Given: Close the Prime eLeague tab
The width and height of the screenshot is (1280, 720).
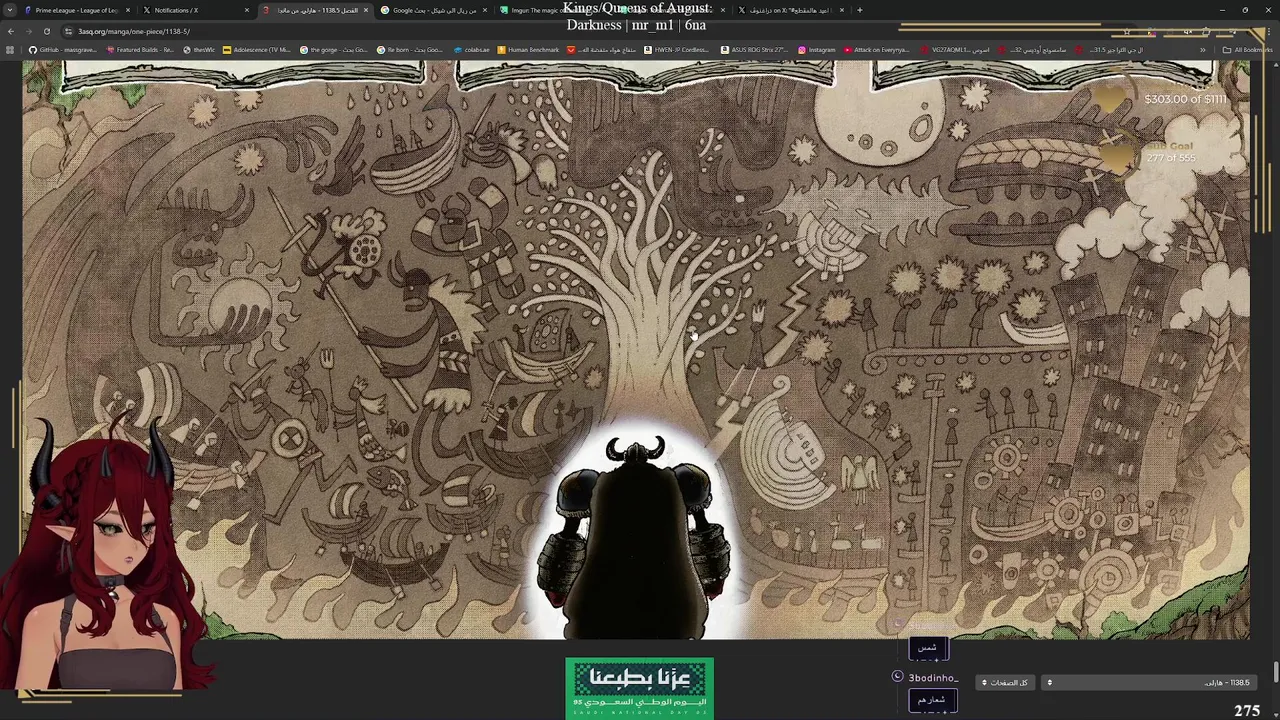Looking at the screenshot, I should (128, 10).
